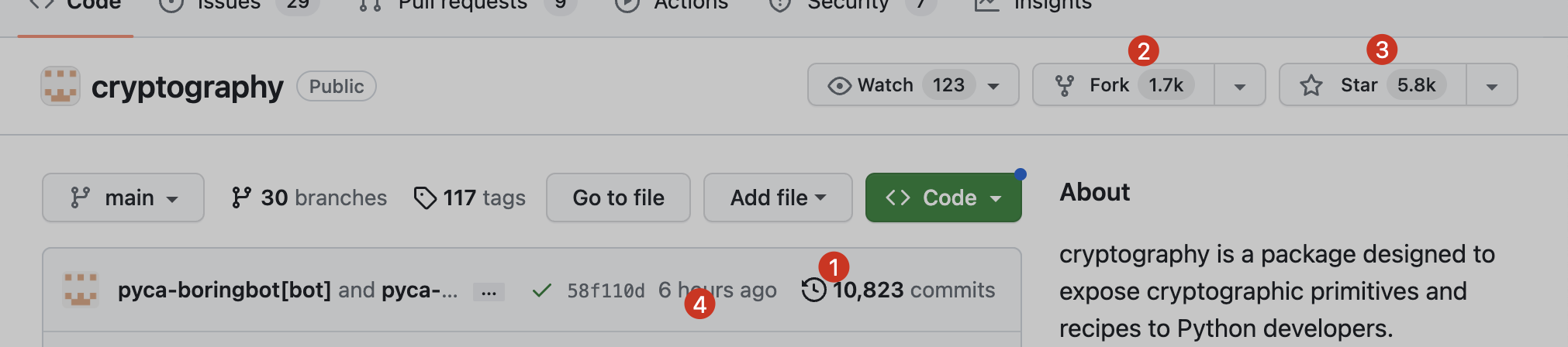Image resolution: width=1568 pixels, height=347 pixels.
Task: Click the branch icon beside 30 branches
Action: [241, 198]
